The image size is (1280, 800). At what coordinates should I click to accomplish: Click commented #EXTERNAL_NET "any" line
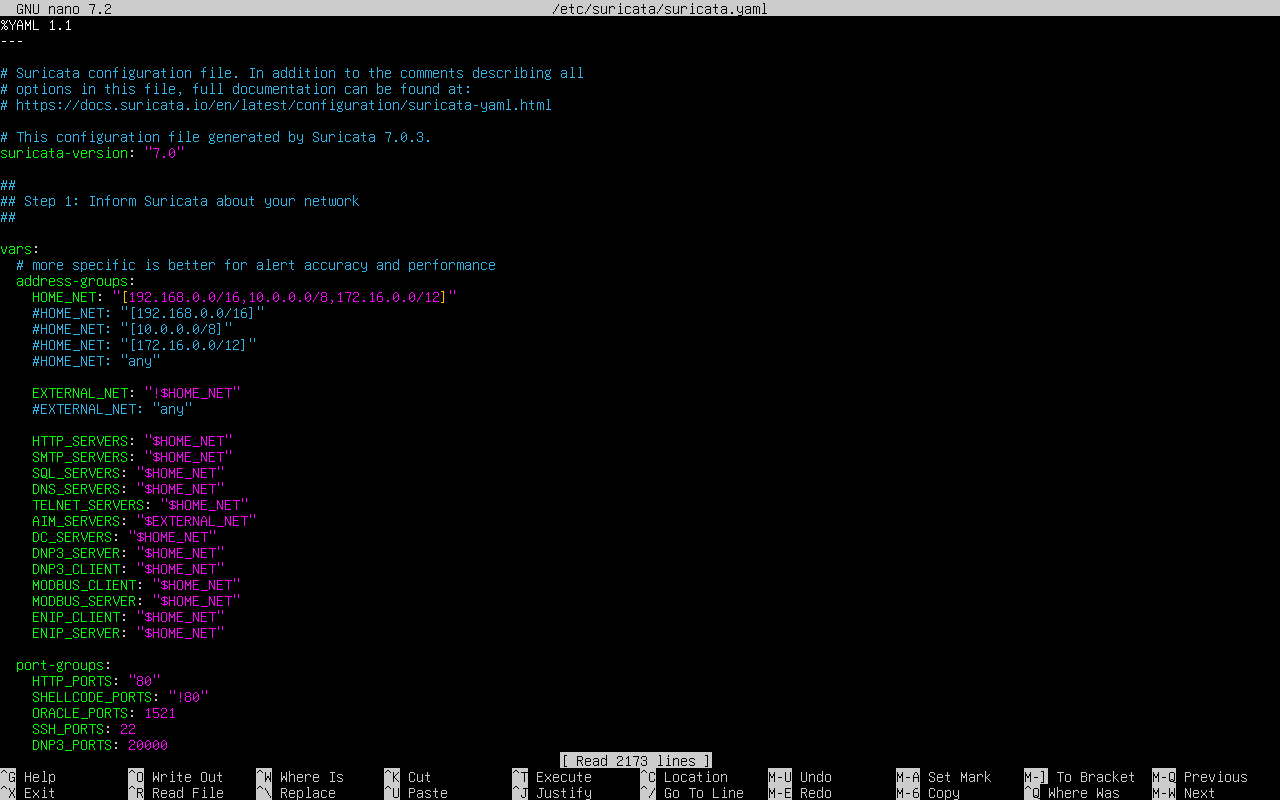pyautogui.click(x=112, y=409)
